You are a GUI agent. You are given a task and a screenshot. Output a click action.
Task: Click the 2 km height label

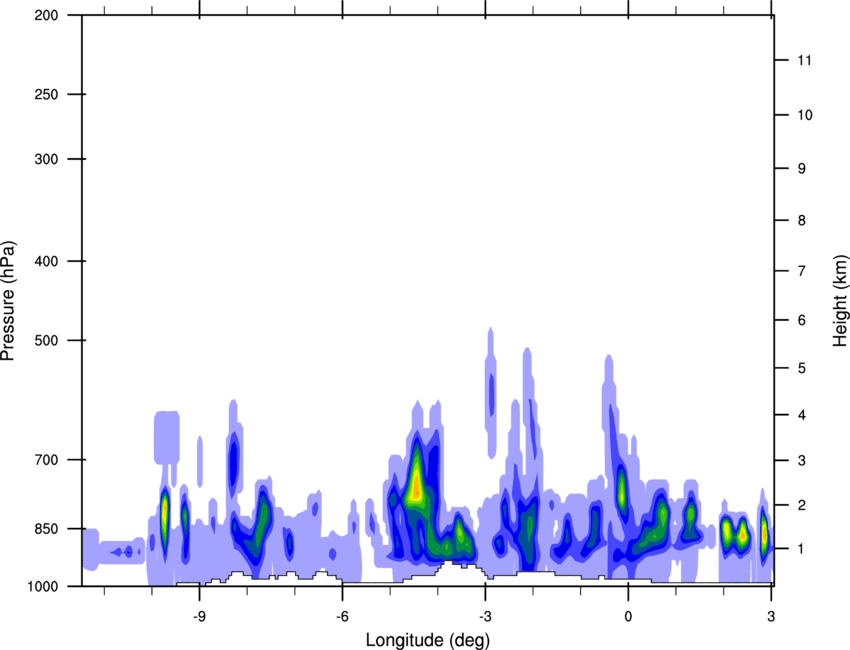(802, 505)
